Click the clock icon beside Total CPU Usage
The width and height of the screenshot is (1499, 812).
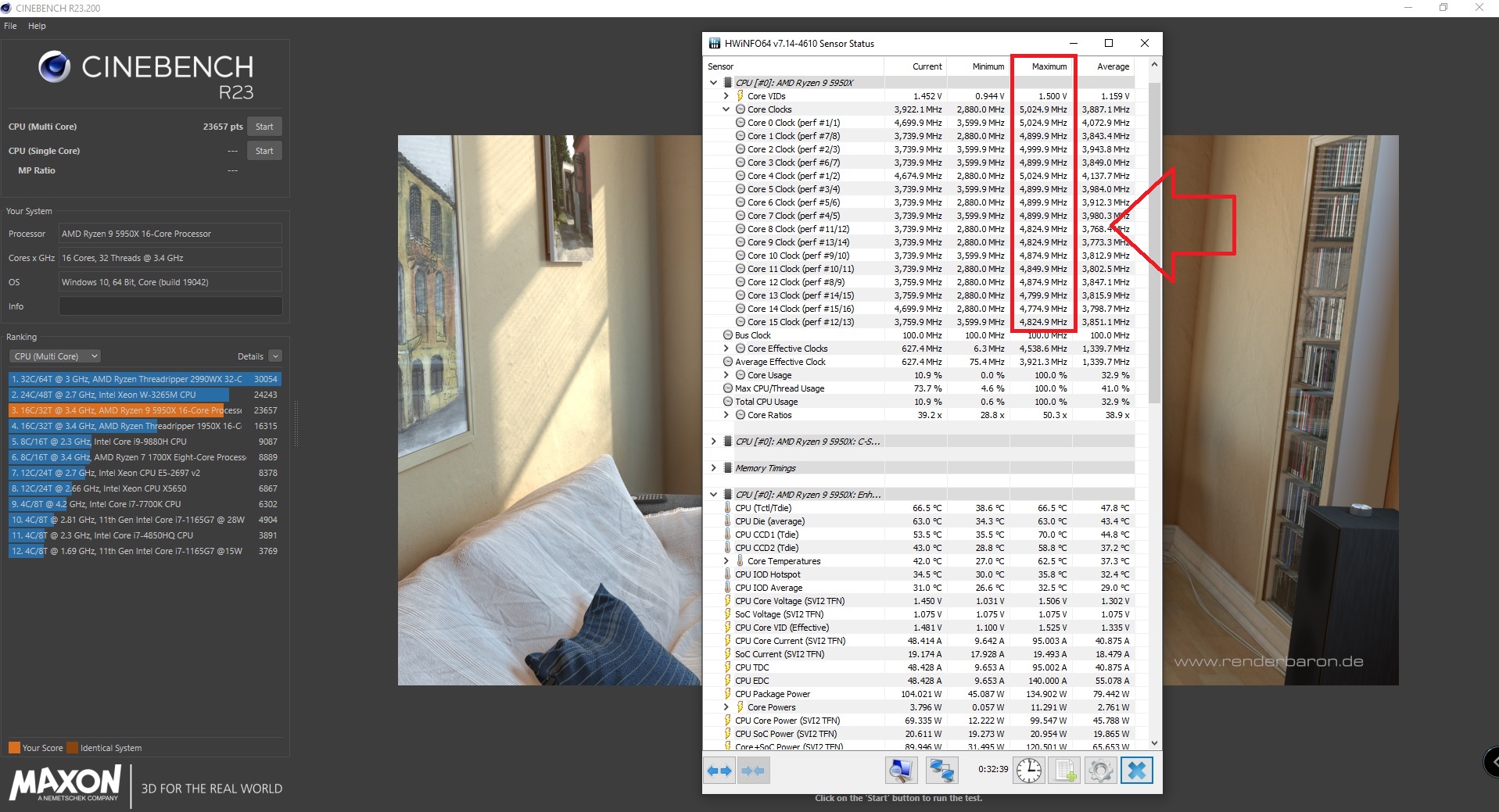(x=728, y=402)
